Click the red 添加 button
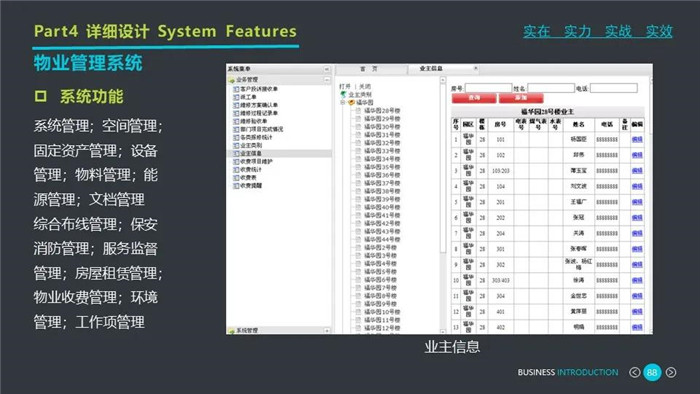Viewport: 700px width, 394px height. click(521, 98)
